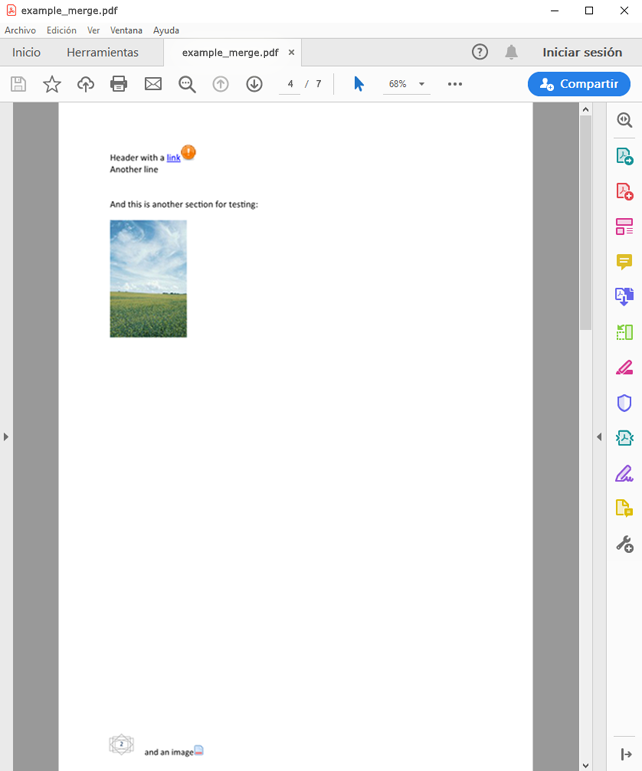This screenshot has height=771, width=642.
Task: Click the Save file icon
Action: (x=18, y=84)
